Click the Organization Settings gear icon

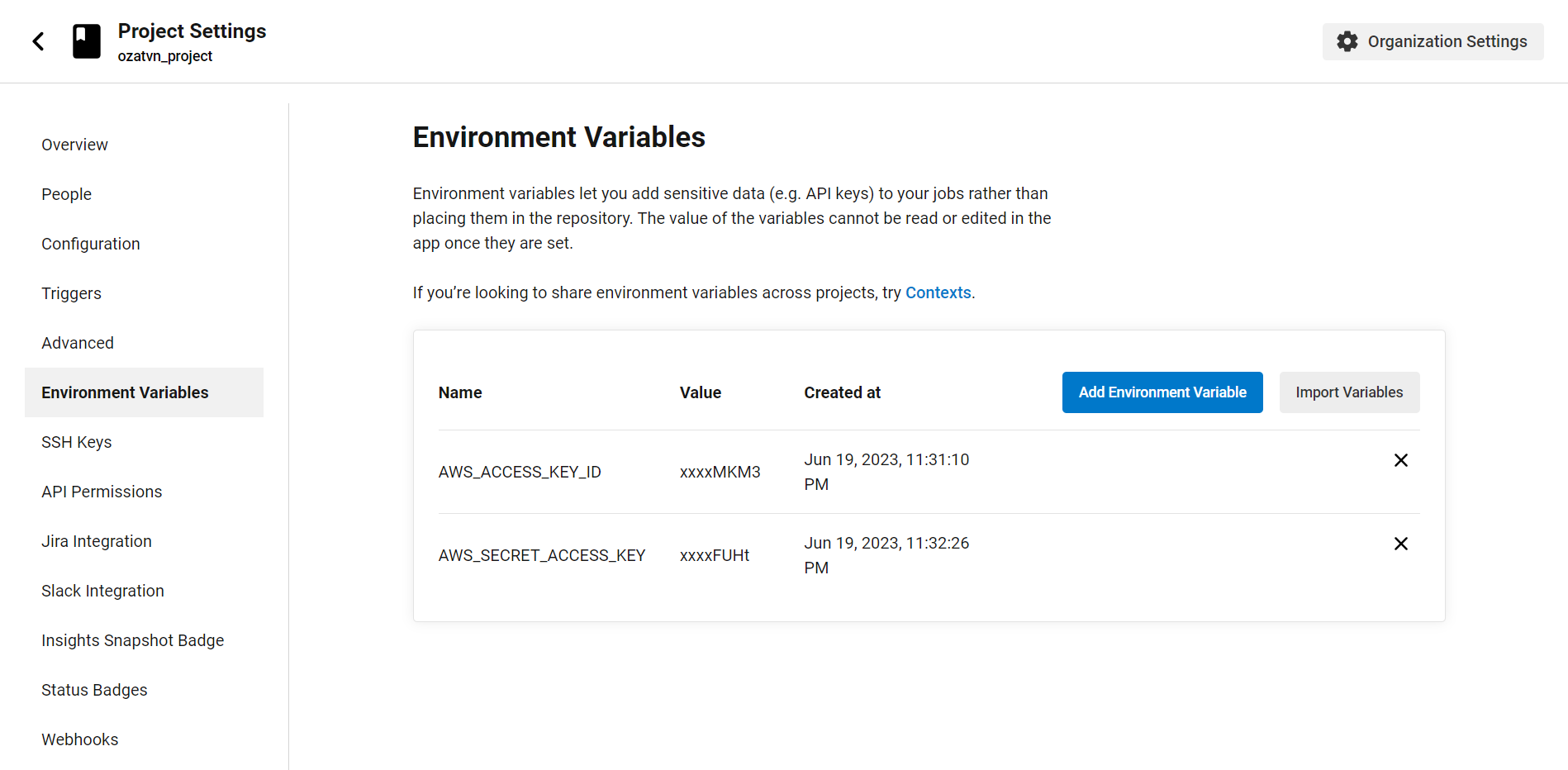1347,41
